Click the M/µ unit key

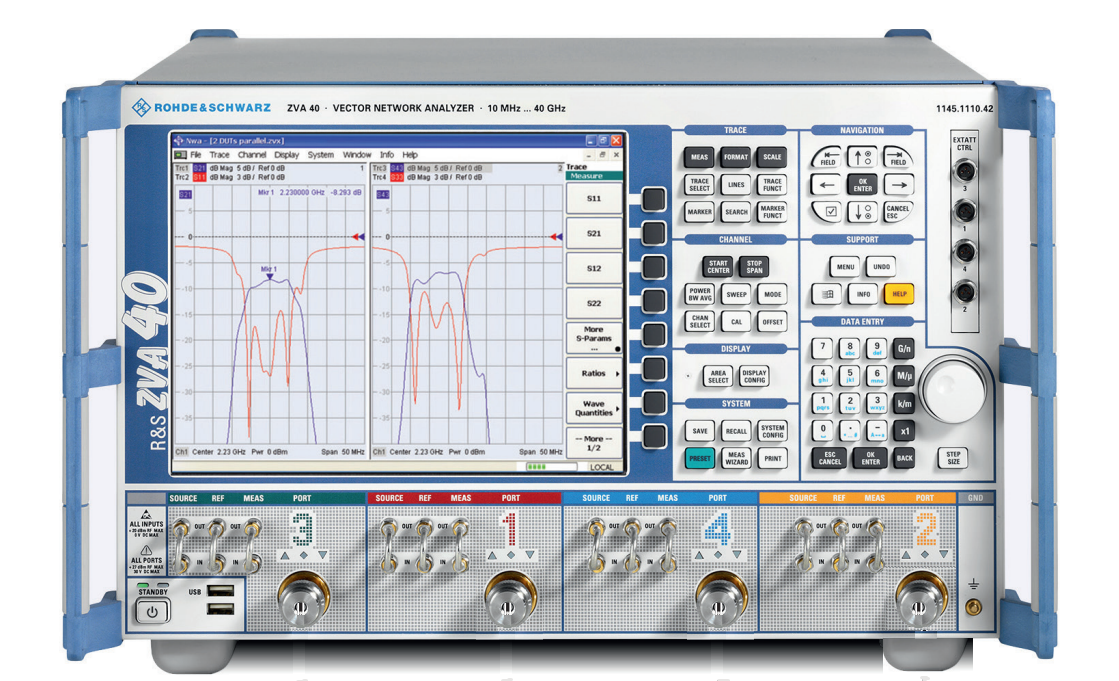tap(904, 376)
